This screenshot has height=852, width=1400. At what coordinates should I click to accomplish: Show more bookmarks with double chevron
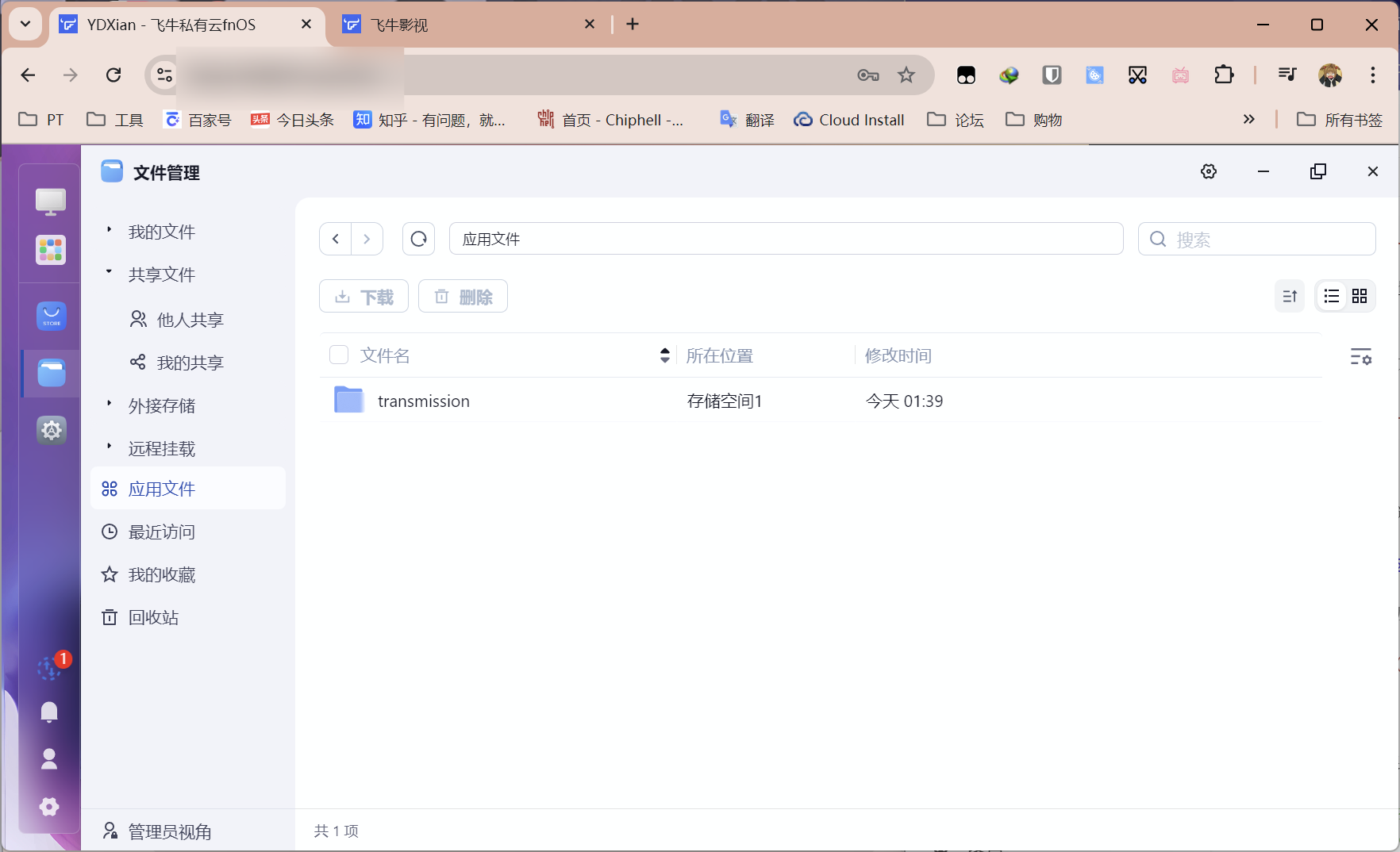tap(1249, 119)
